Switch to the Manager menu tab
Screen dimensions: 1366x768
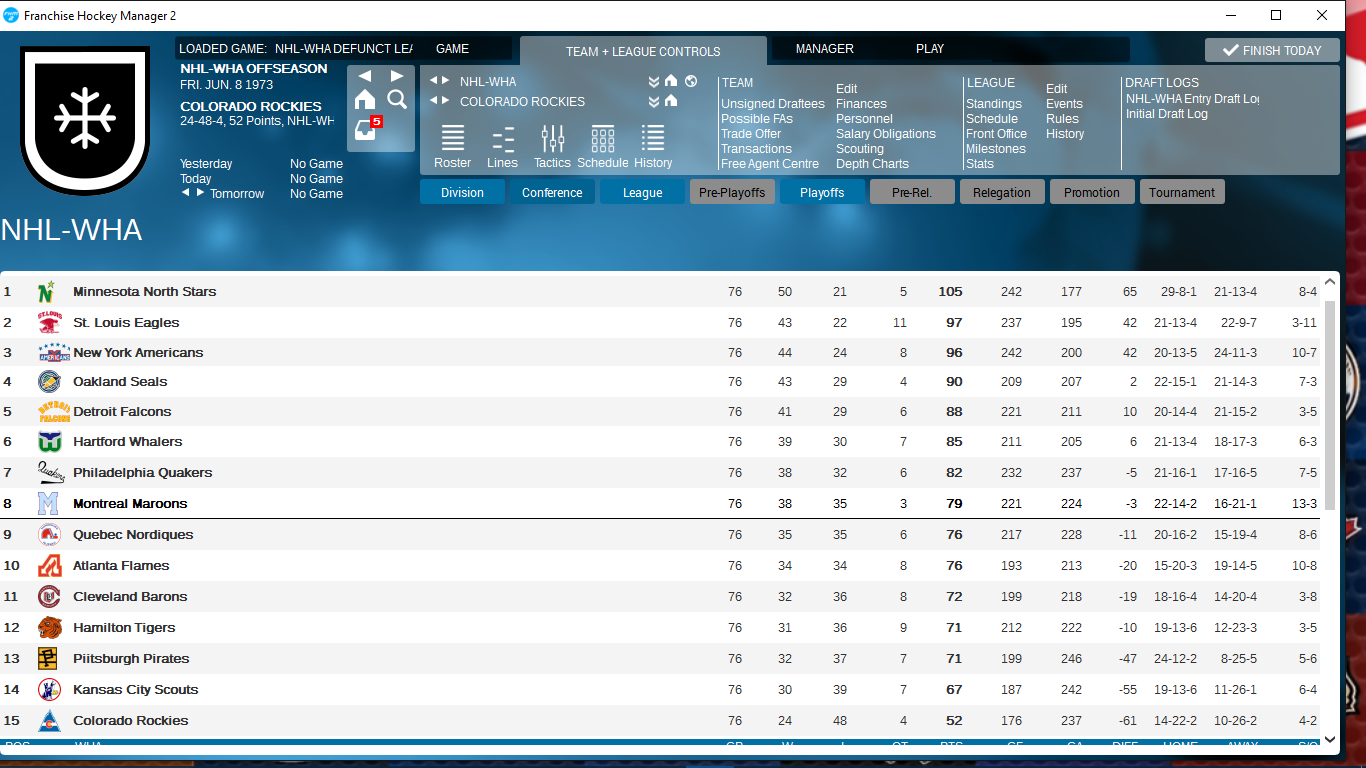824,49
